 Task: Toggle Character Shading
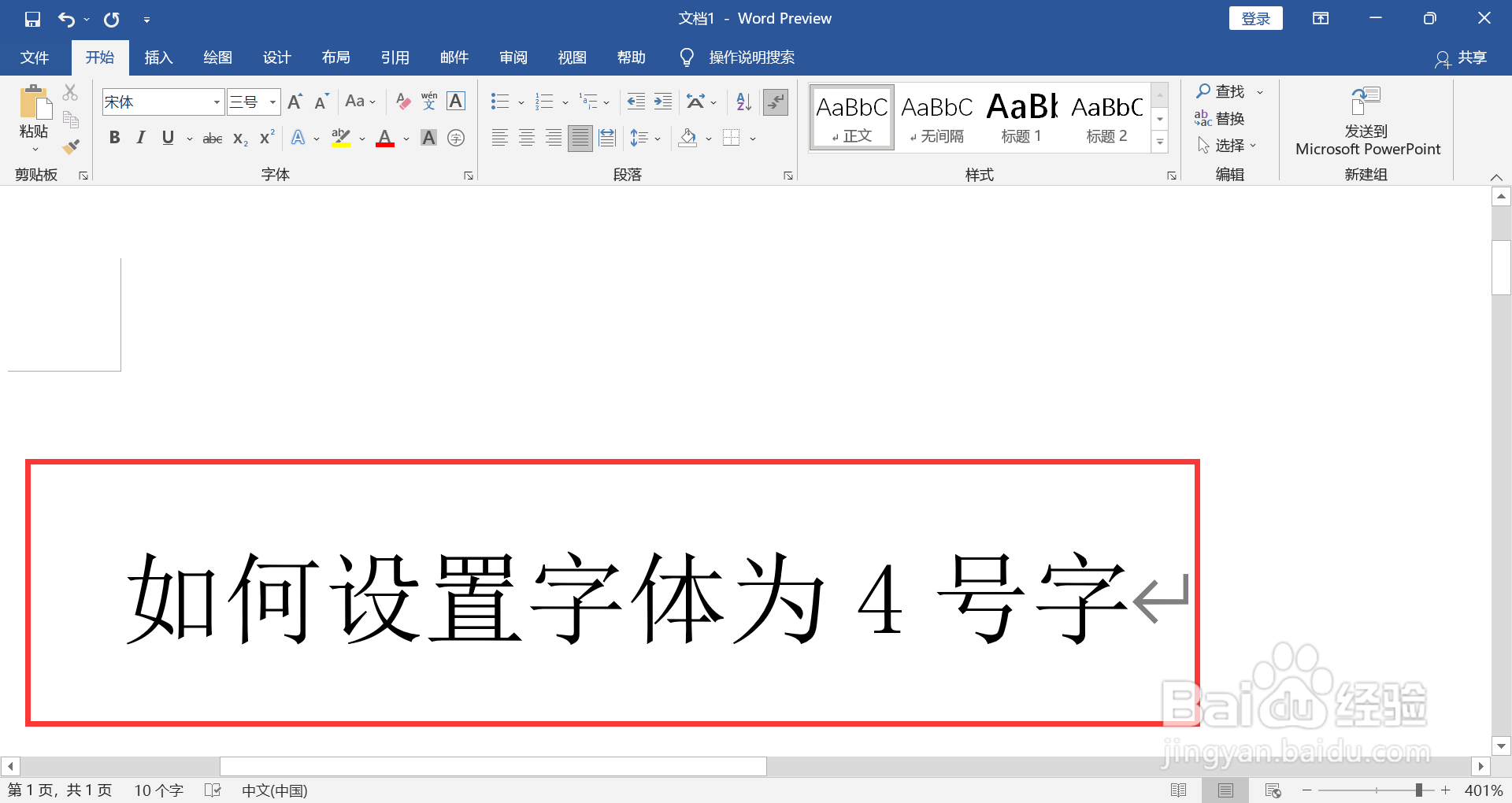[x=428, y=139]
